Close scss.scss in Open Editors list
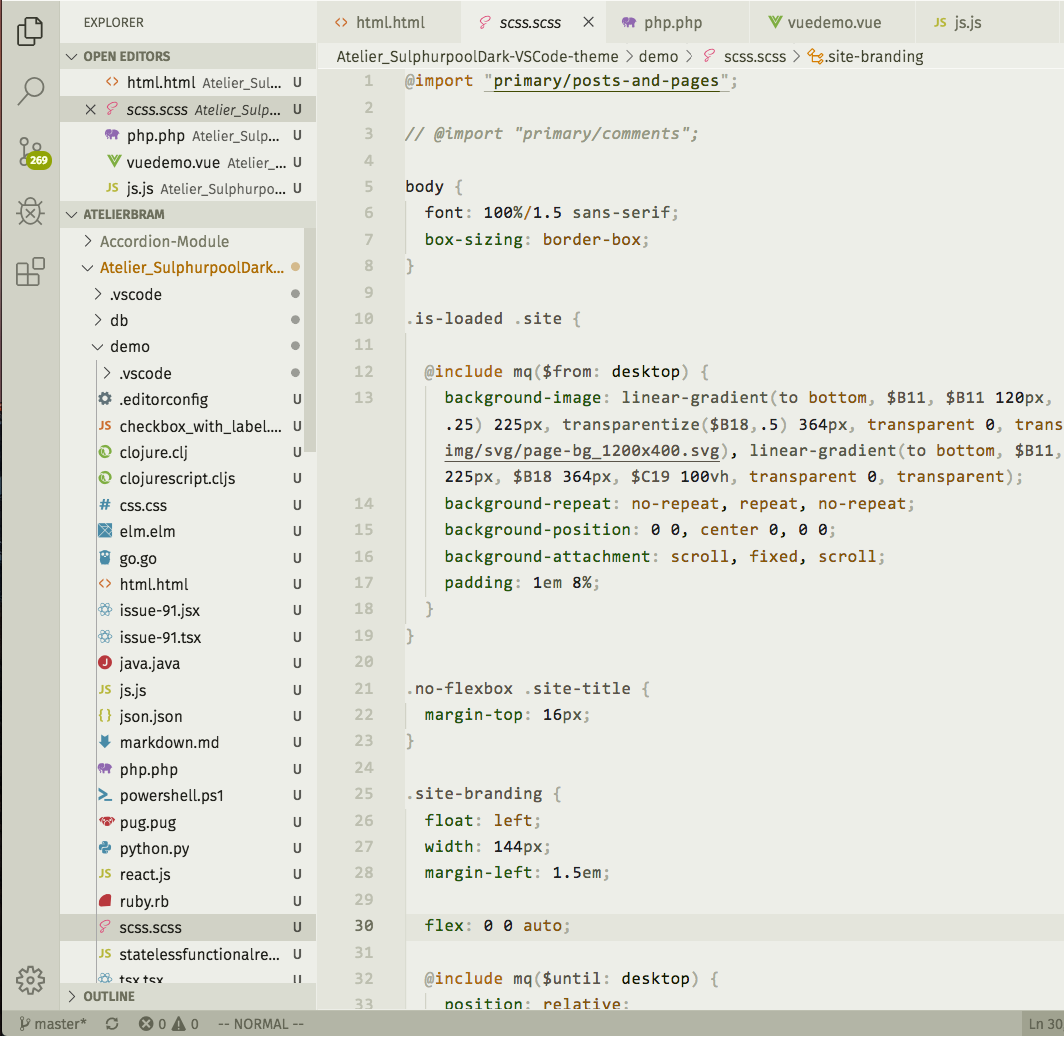 coord(92,110)
